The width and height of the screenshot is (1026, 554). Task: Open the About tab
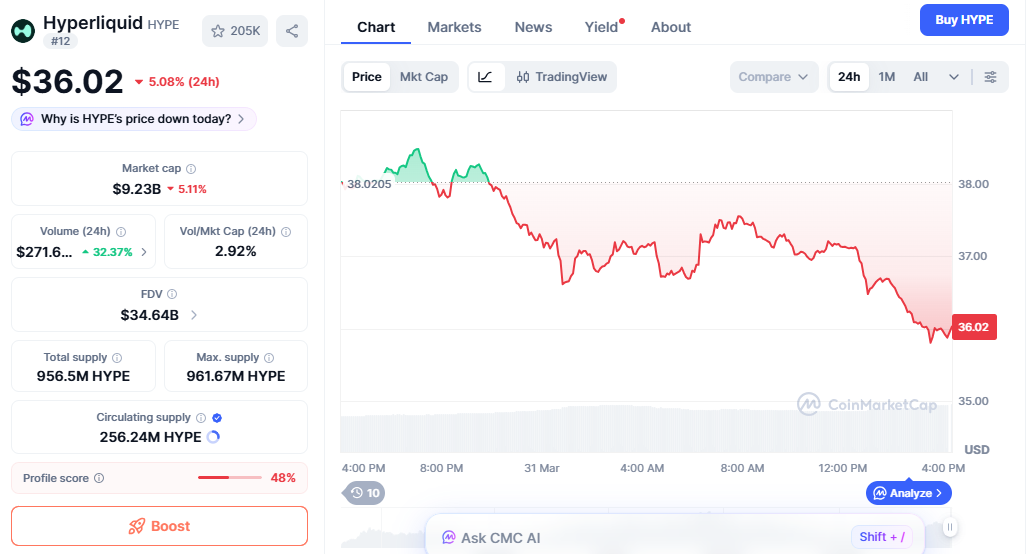671,27
